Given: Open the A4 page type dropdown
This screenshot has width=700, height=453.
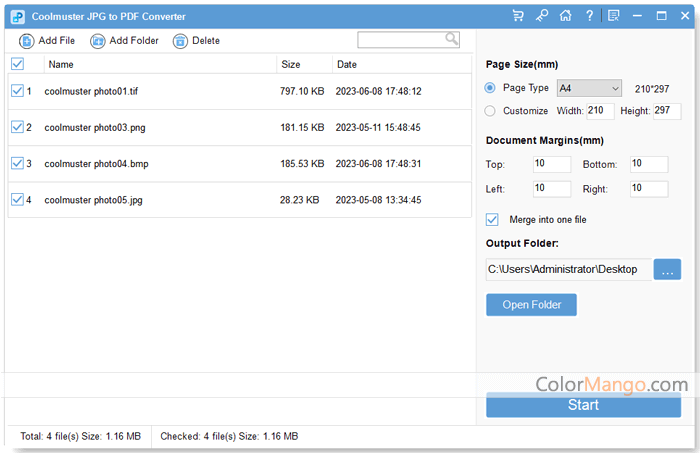Looking at the screenshot, I should click(x=589, y=88).
